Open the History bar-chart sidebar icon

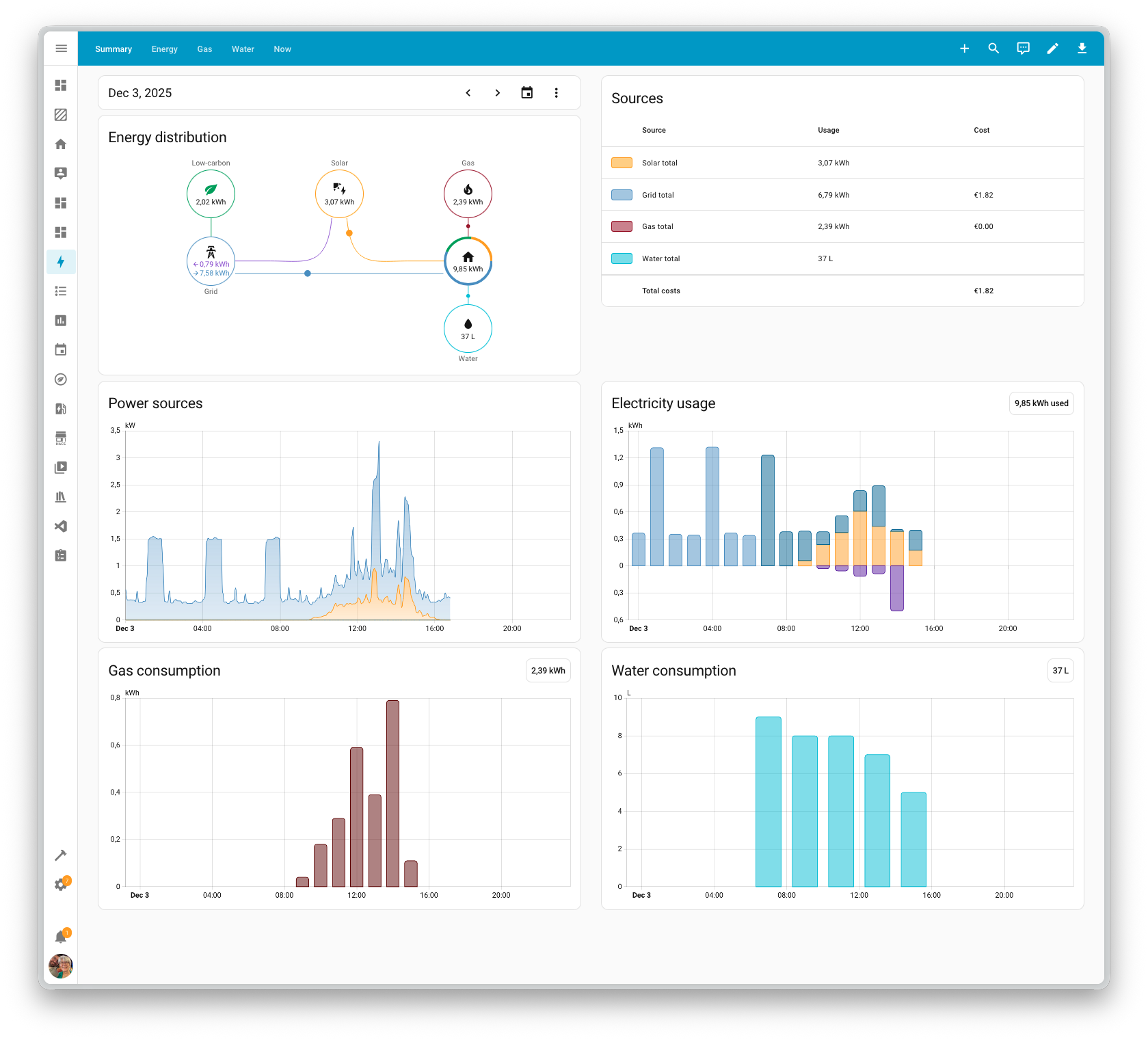(61, 320)
